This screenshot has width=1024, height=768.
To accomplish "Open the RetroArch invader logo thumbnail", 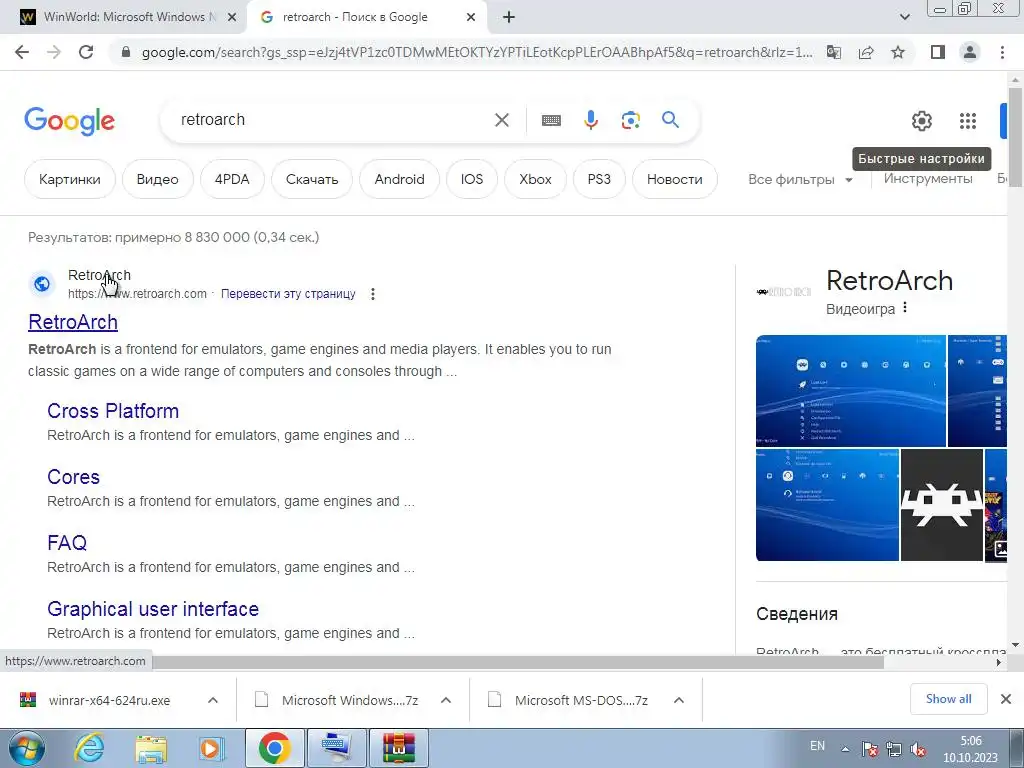I will 941,505.
